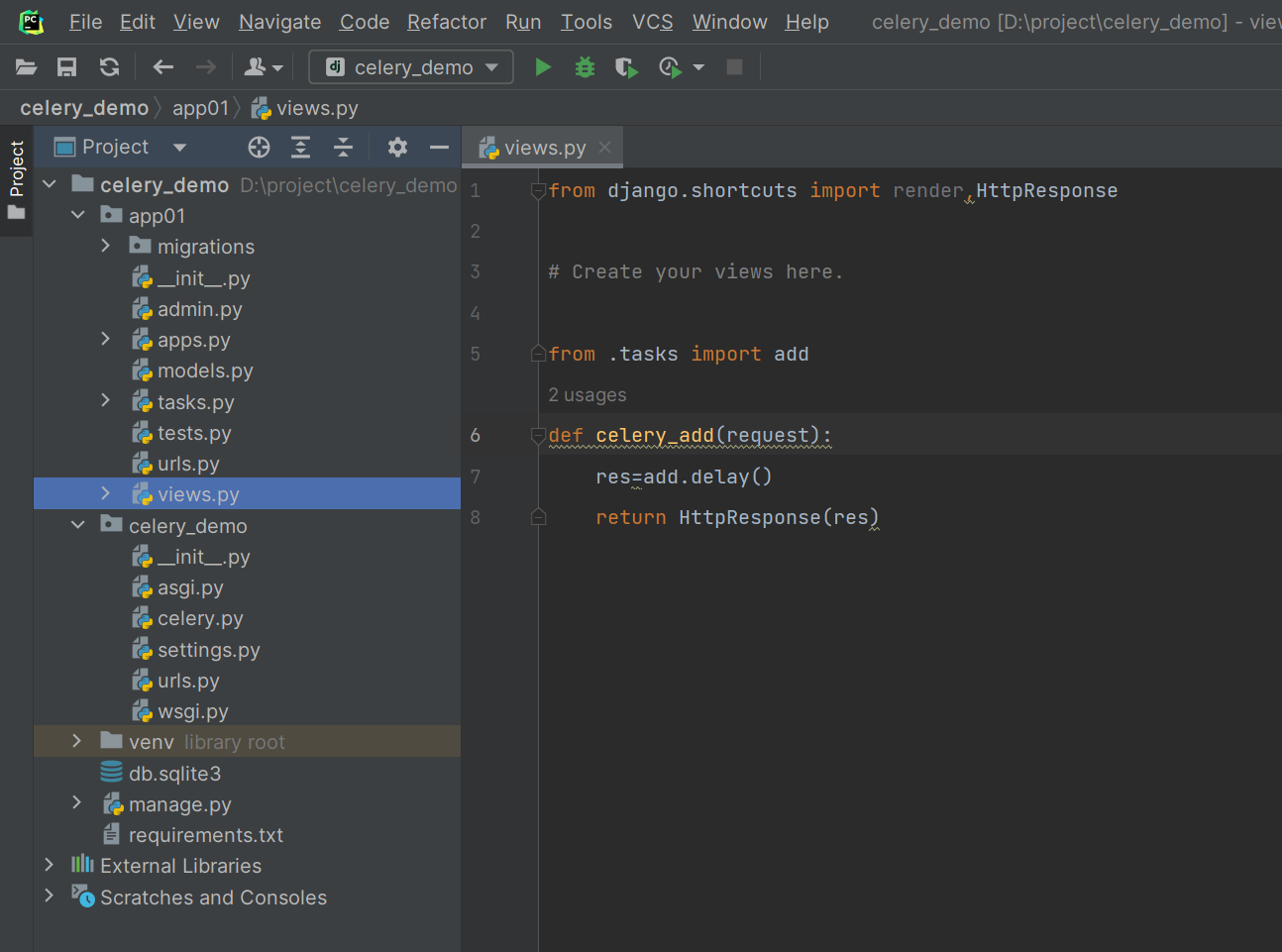Collapse the app01 folder
The height and width of the screenshot is (952, 1282).
click(78, 215)
